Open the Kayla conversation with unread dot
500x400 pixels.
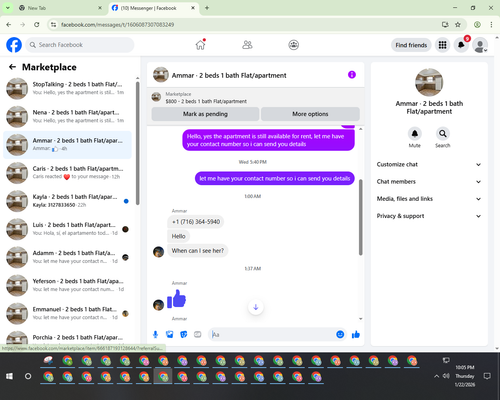click(x=67, y=201)
